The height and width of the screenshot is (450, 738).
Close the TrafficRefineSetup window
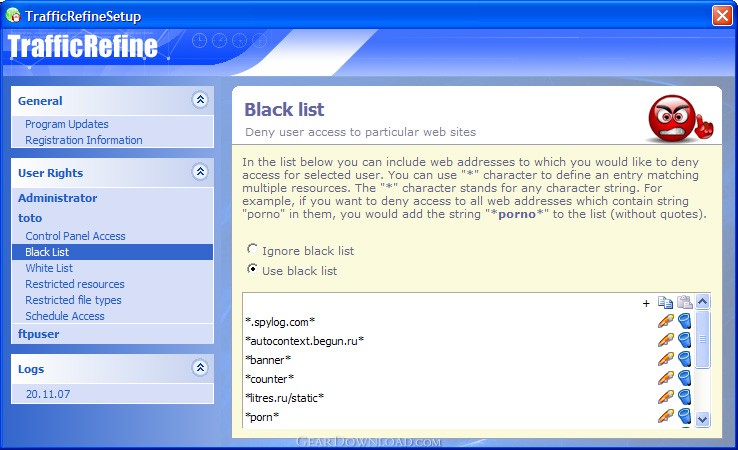click(x=722, y=16)
